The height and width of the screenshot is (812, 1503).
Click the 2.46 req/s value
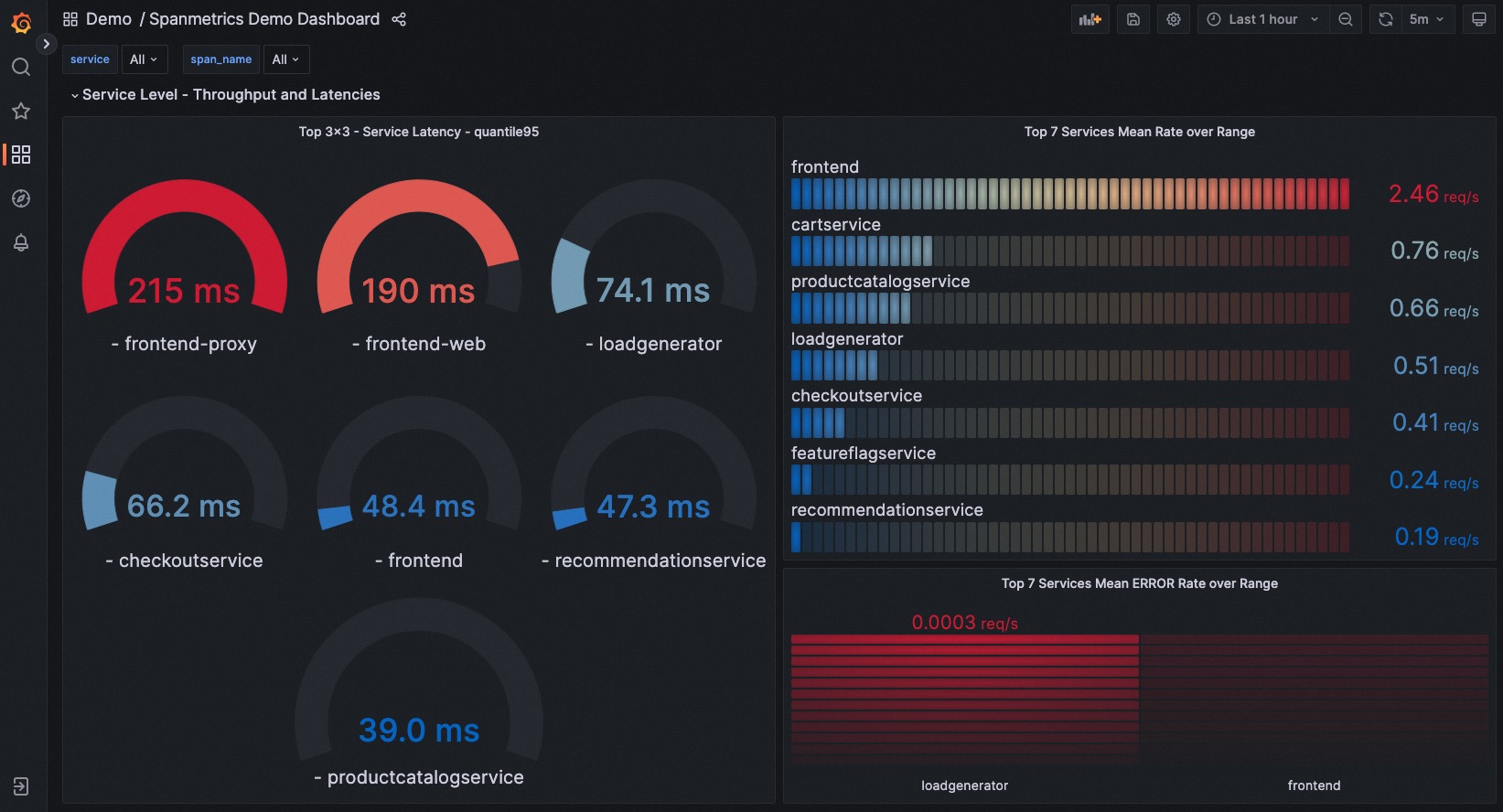click(1433, 194)
